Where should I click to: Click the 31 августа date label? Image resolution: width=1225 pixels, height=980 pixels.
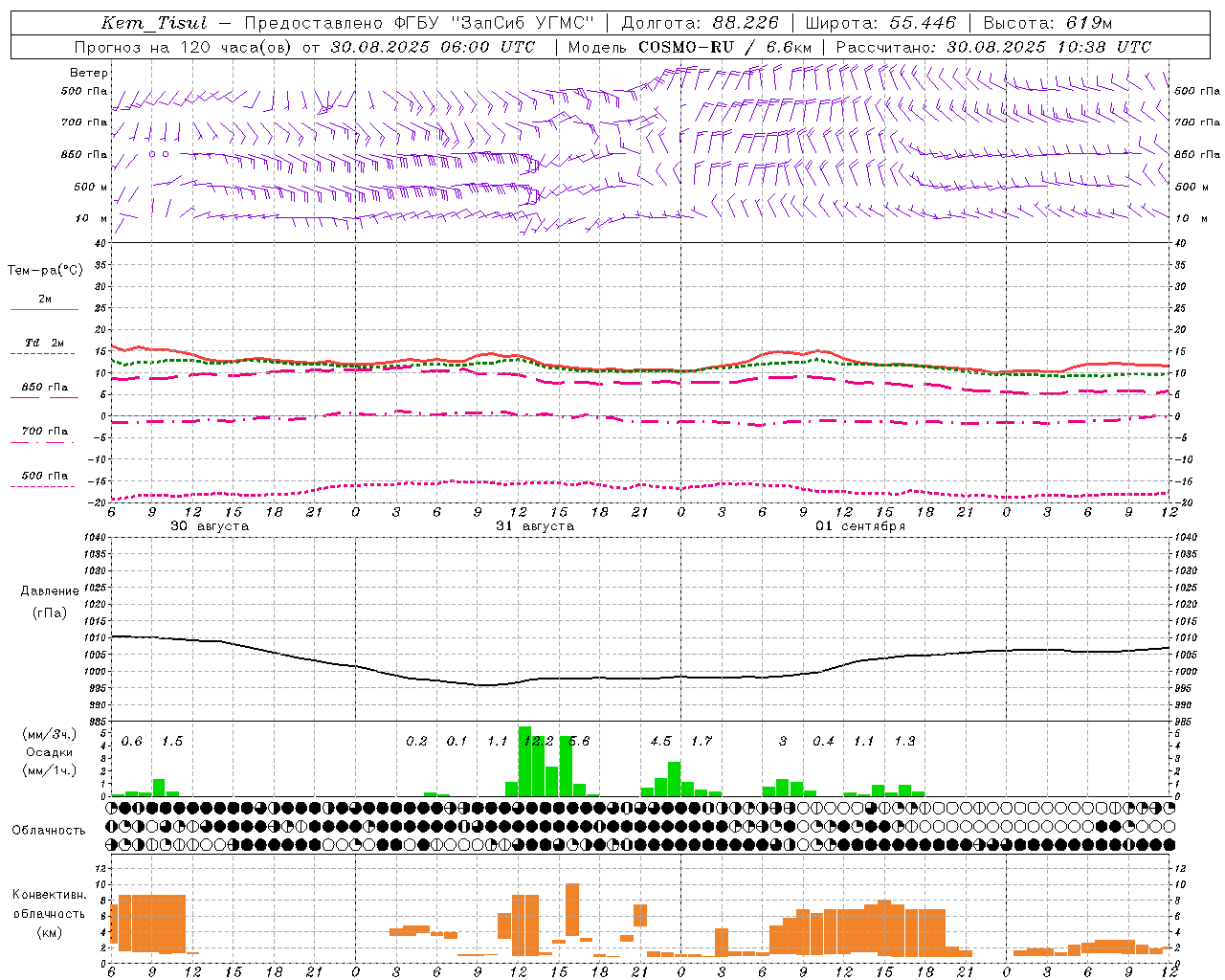pos(535,526)
